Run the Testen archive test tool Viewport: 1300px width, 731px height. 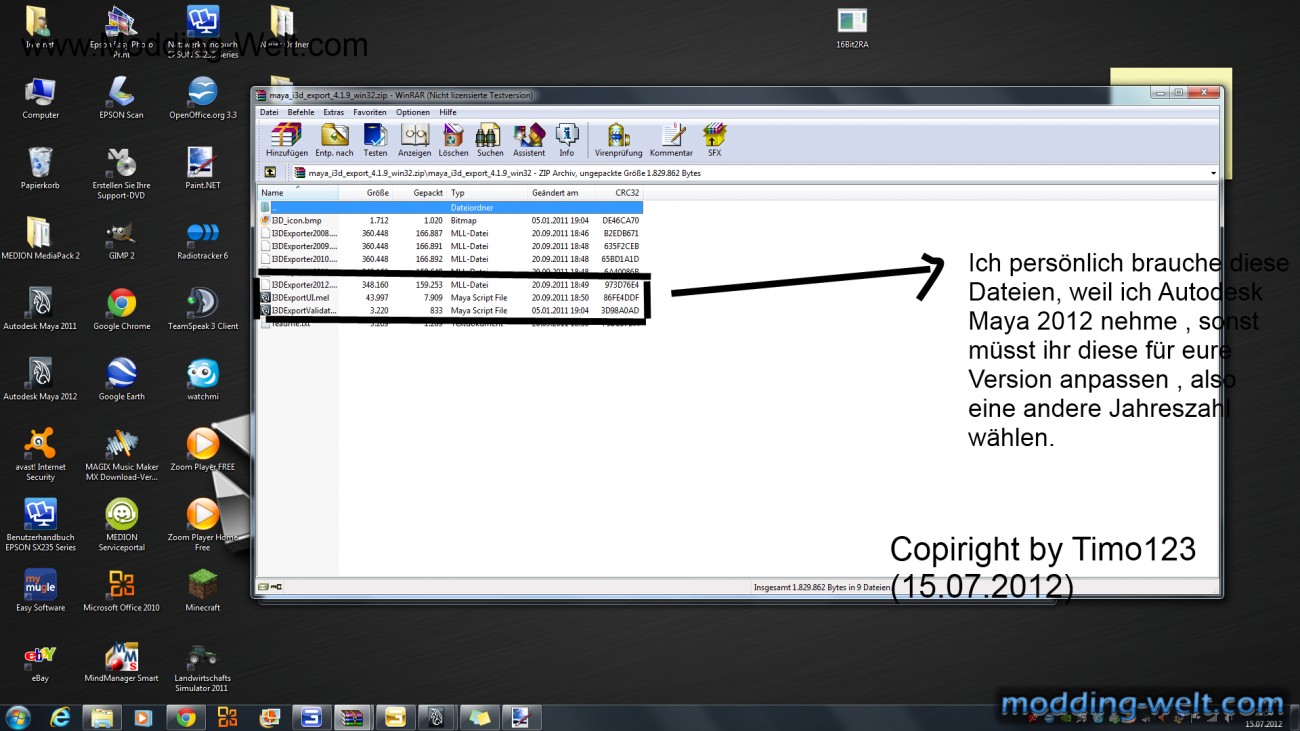[x=375, y=140]
